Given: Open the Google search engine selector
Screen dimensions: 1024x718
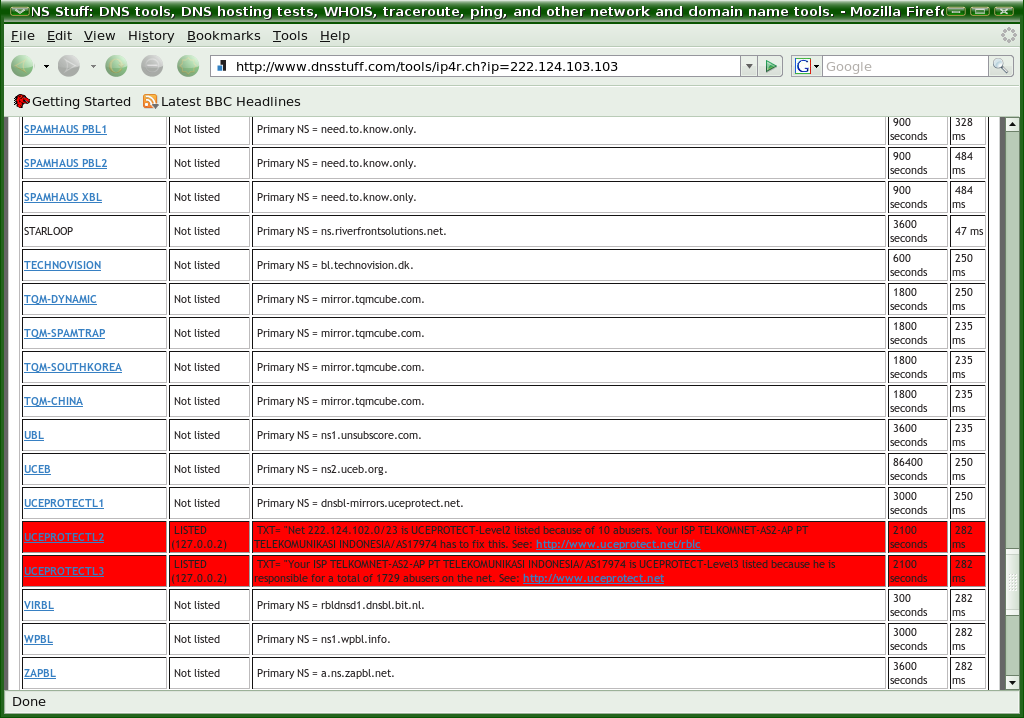Looking at the screenshot, I should (x=807, y=66).
